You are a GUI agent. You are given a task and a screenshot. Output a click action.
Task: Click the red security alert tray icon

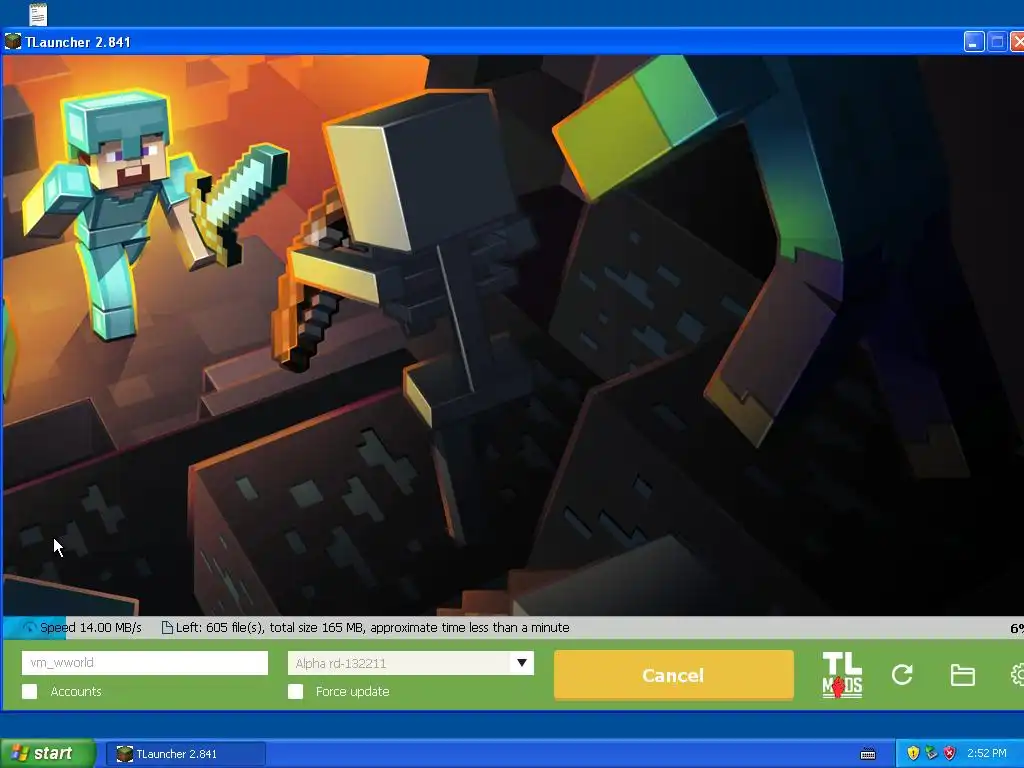pos(950,754)
